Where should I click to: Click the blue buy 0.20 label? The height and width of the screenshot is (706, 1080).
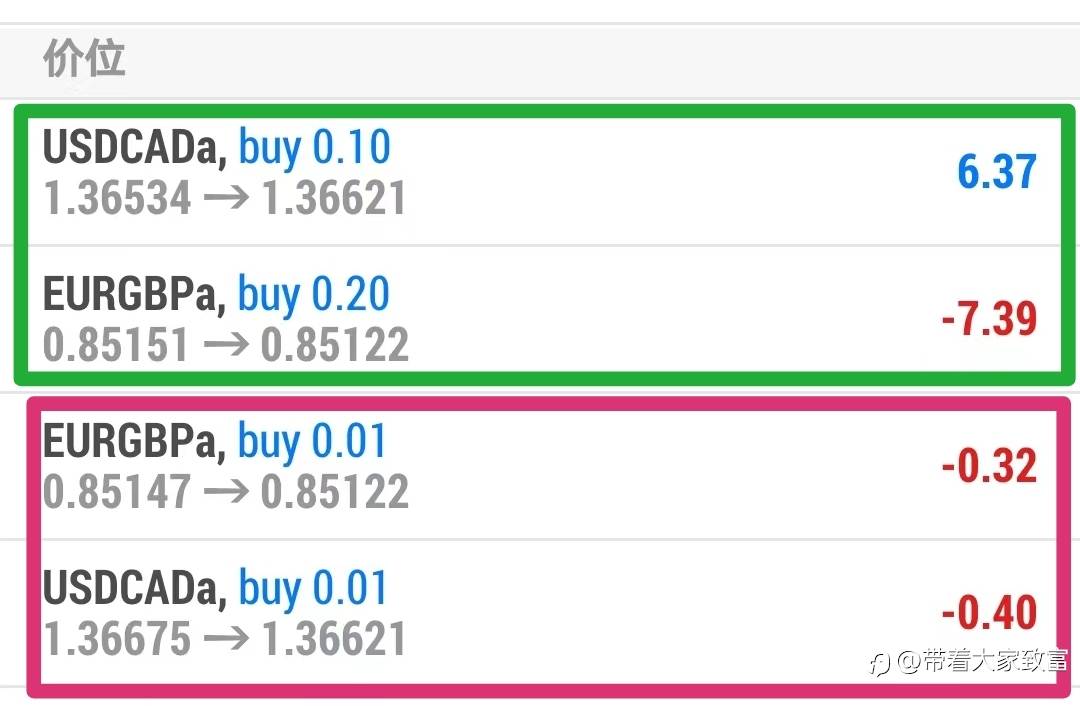click(x=313, y=295)
